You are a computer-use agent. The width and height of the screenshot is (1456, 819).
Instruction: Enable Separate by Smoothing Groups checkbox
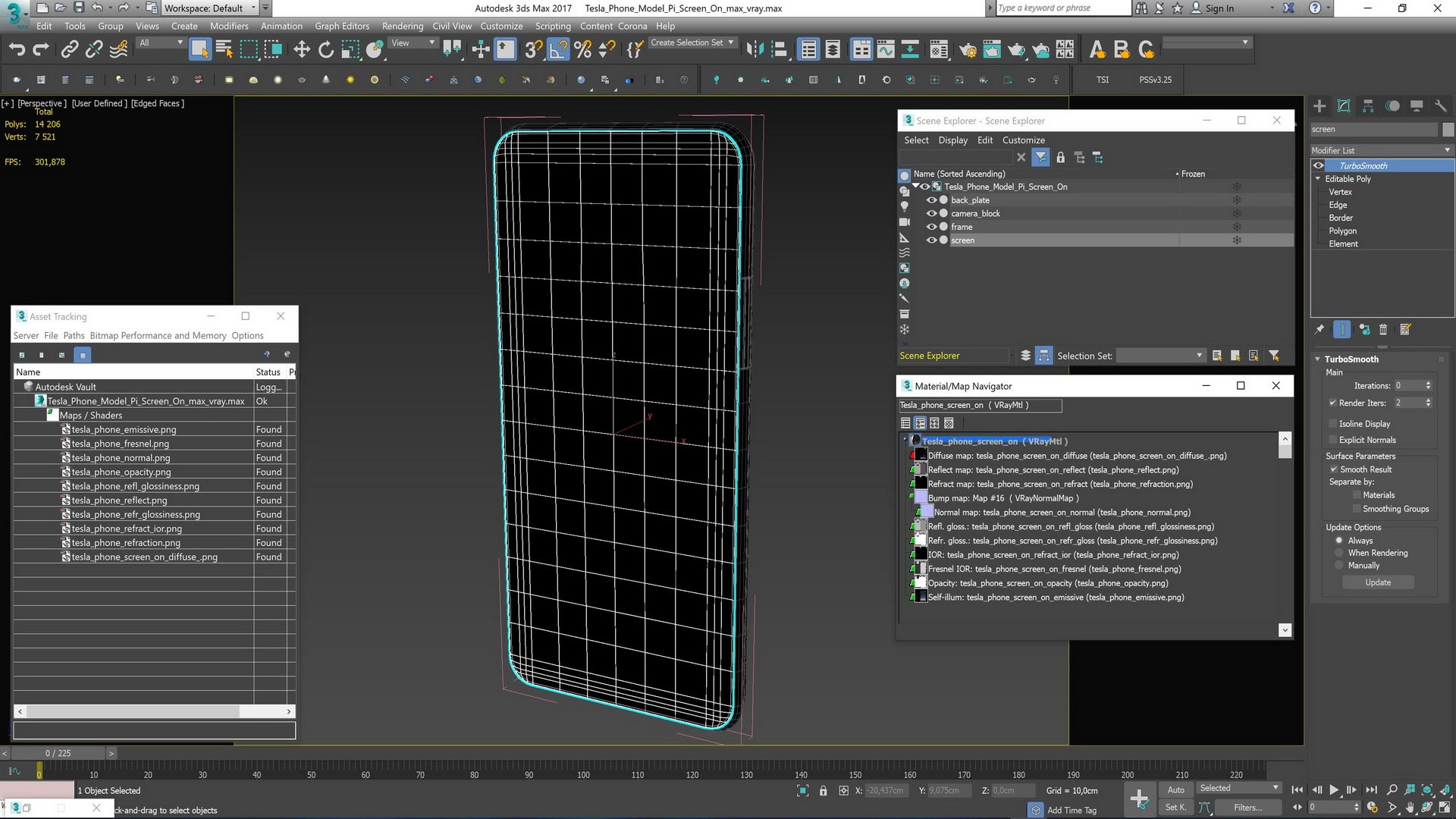tap(1357, 509)
